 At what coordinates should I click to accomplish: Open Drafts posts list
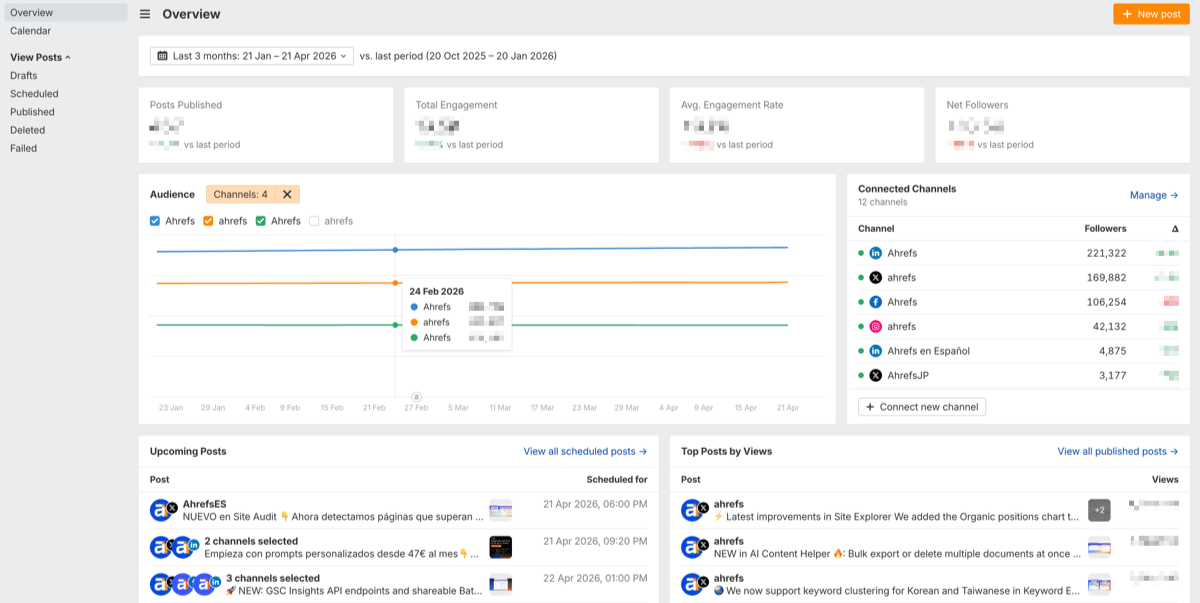click(x=24, y=75)
